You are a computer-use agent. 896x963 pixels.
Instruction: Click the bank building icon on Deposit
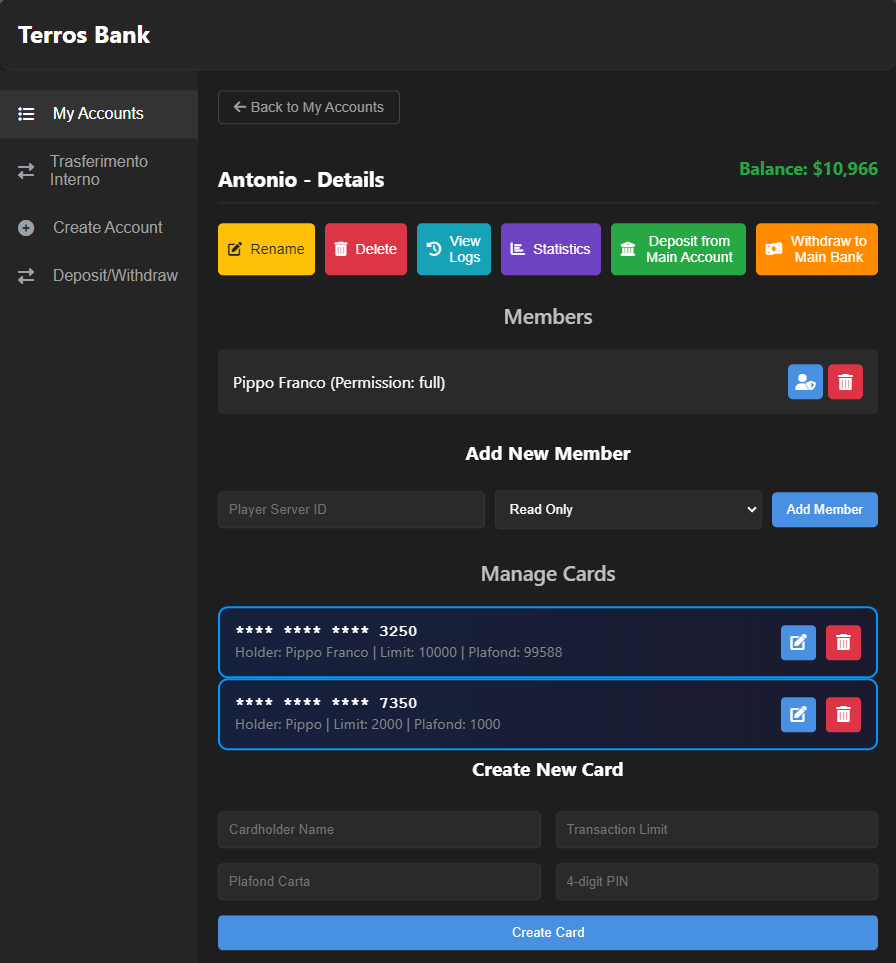(628, 249)
